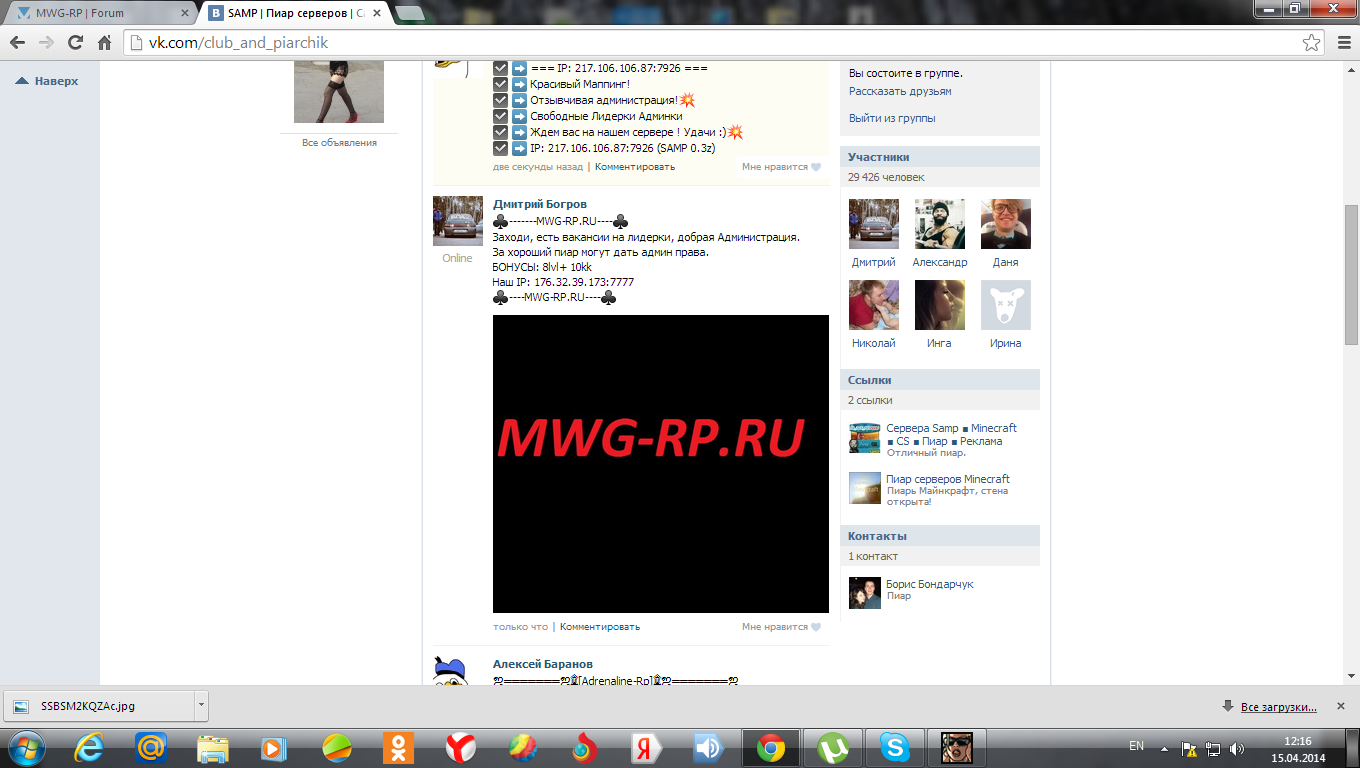This screenshot has width=1360, height=768.
Task: Open contact Борис Бондарчук
Action: [x=930, y=584]
